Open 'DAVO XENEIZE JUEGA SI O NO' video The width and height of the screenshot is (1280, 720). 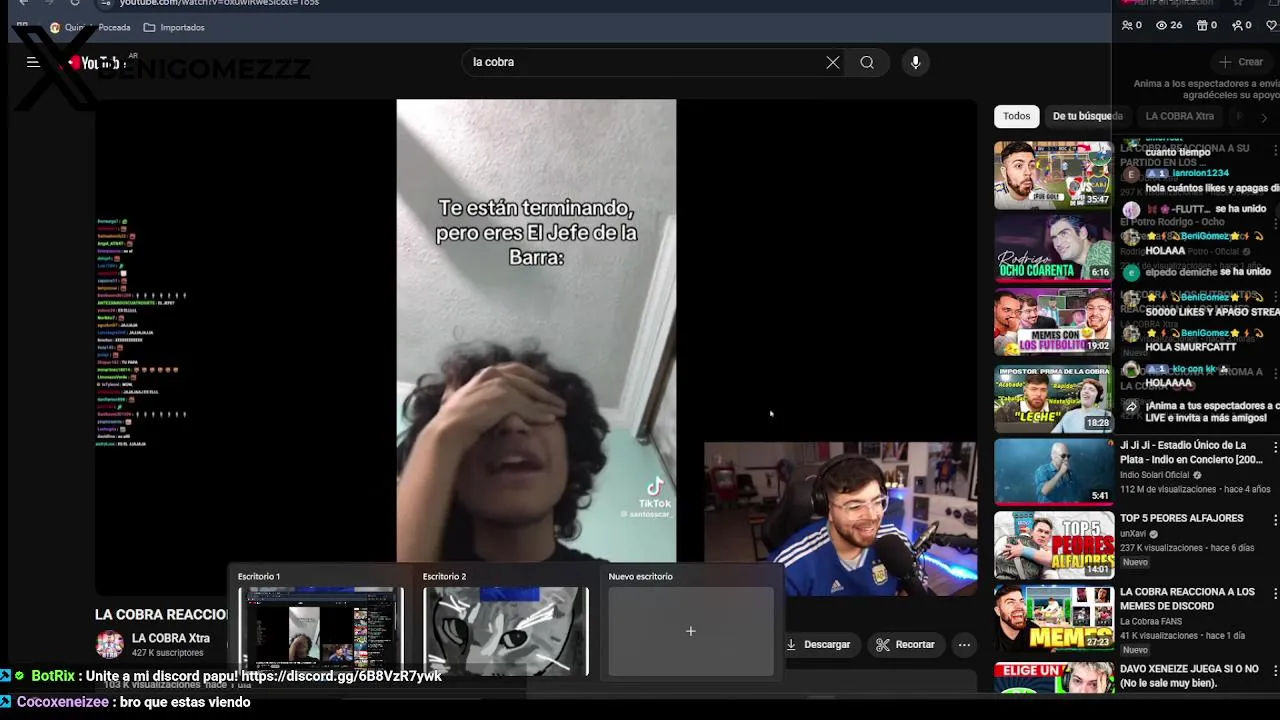click(x=1190, y=676)
